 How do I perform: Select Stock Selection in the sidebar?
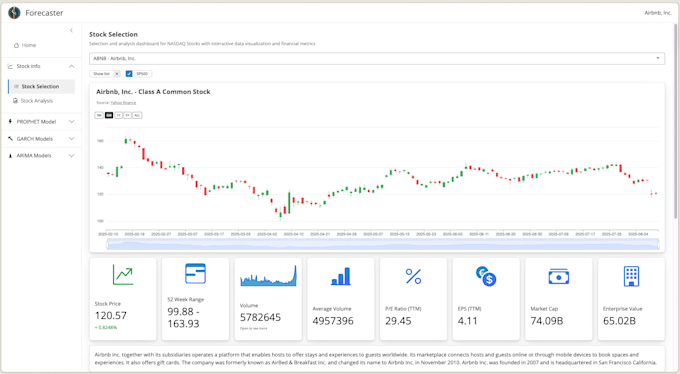point(41,86)
